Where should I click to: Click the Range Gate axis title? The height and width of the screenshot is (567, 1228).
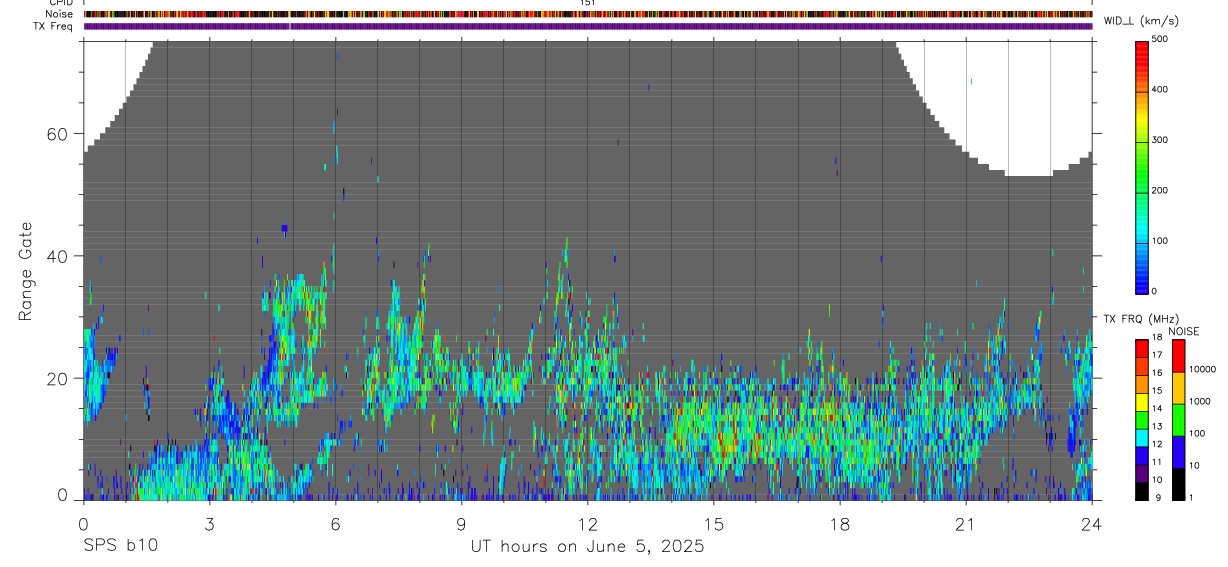26,270
